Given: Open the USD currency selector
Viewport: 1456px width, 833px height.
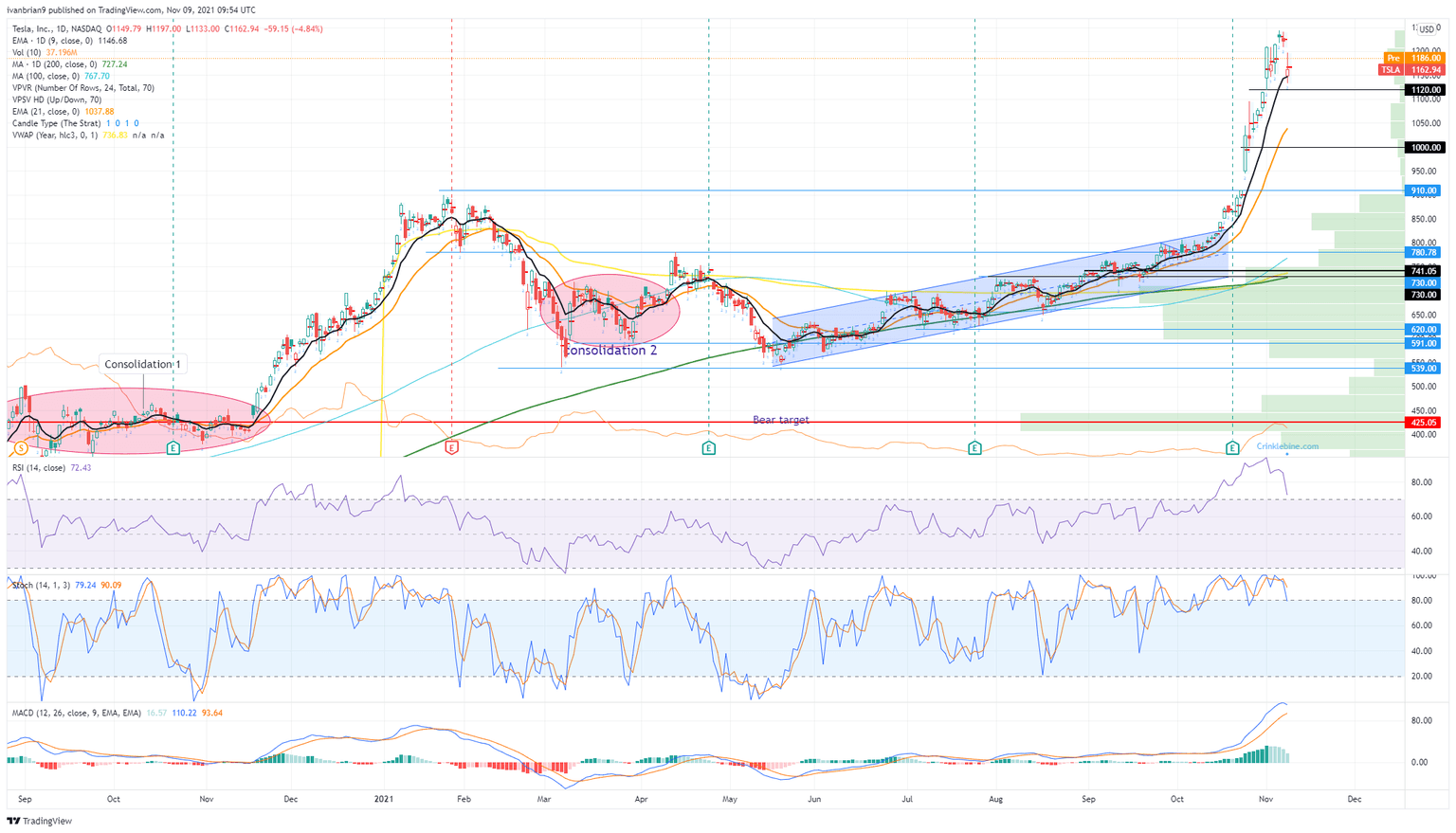Looking at the screenshot, I should pyautogui.click(x=1427, y=30).
